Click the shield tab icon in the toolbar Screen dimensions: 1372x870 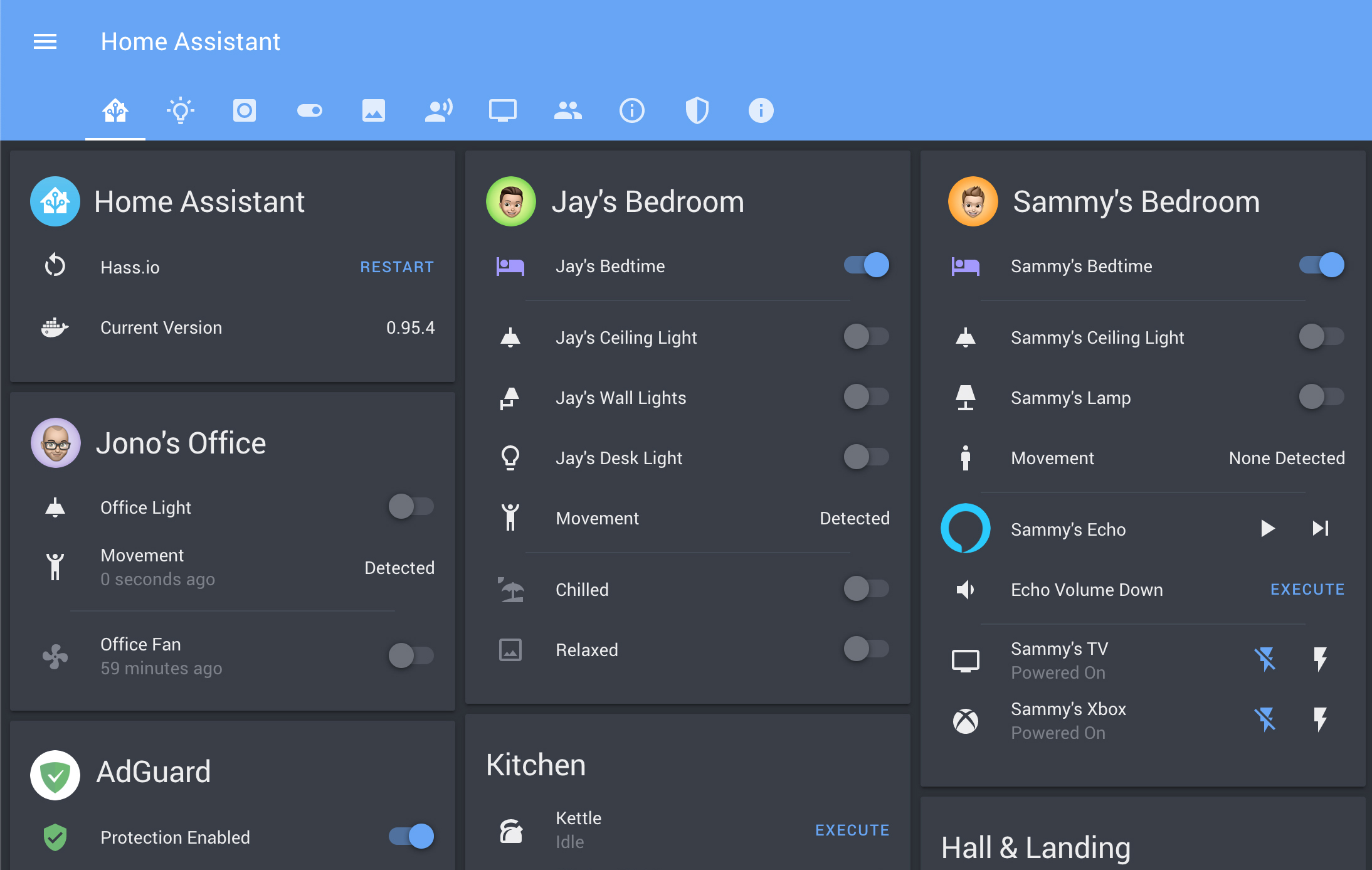697,110
